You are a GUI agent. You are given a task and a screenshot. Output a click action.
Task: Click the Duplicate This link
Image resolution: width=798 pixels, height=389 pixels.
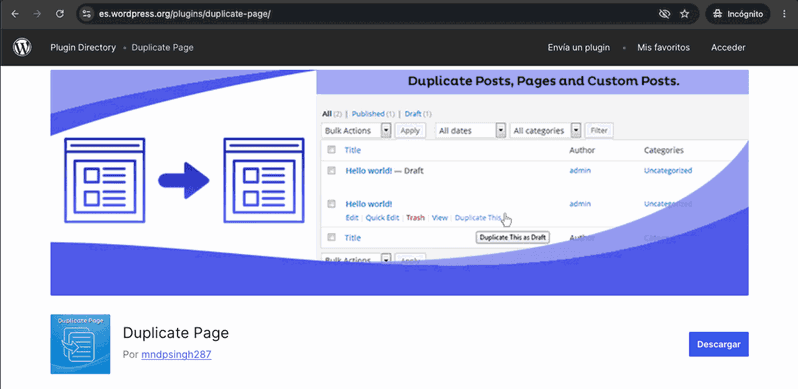click(x=478, y=218)
